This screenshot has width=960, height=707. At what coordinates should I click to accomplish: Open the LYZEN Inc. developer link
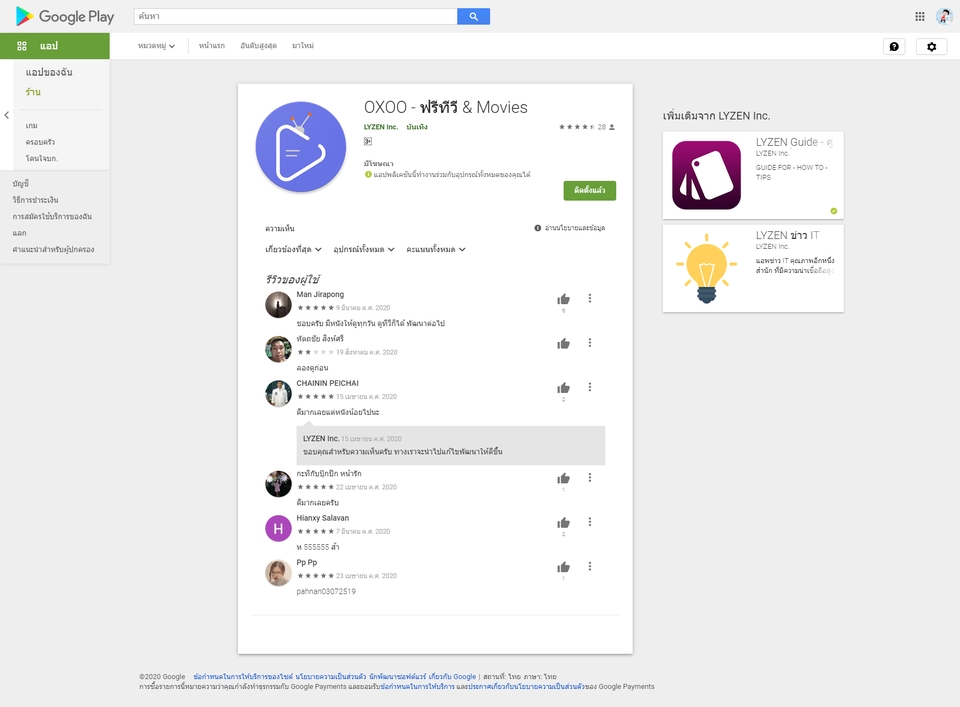click(381, 127)
